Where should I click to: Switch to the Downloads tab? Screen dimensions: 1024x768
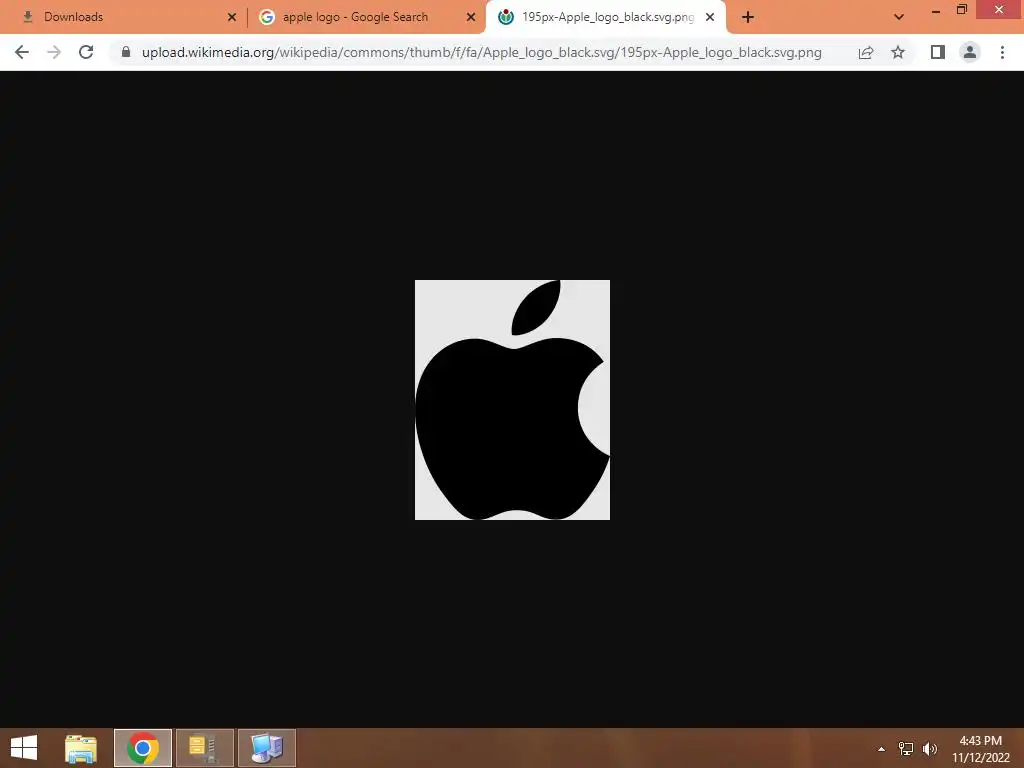tap(124, 17)
